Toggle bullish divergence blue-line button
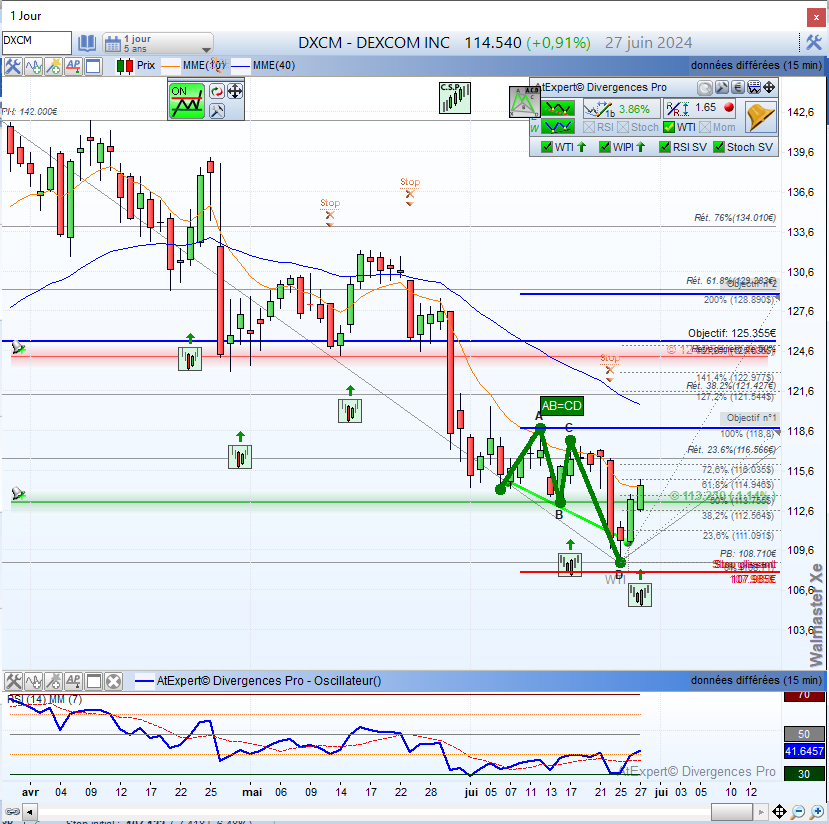 coord(558,126)
